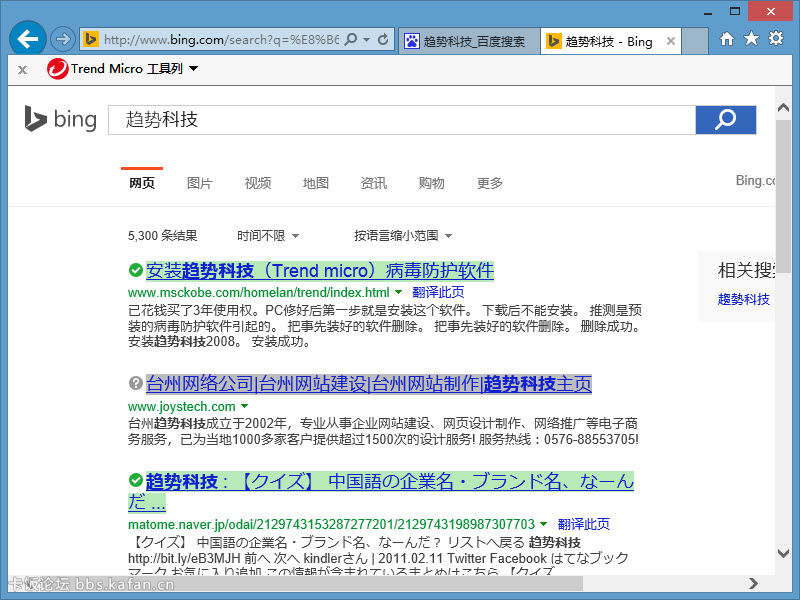Screen dimensions: 800x600
Task: Click 翻译此页 for matome.naver.jp result
Action: (x=584, y=524)
